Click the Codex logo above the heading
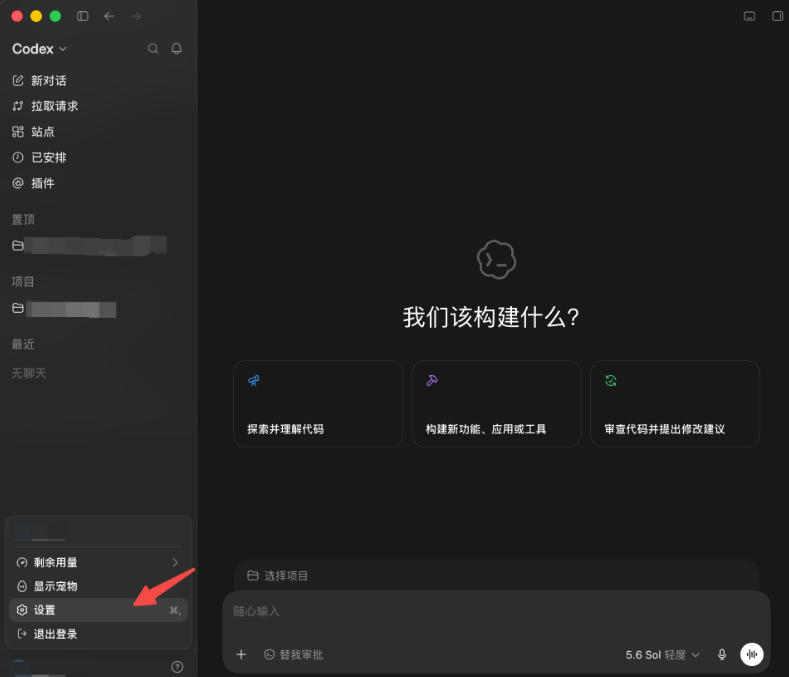The image size is (789, 677). (x=496, y=259)
